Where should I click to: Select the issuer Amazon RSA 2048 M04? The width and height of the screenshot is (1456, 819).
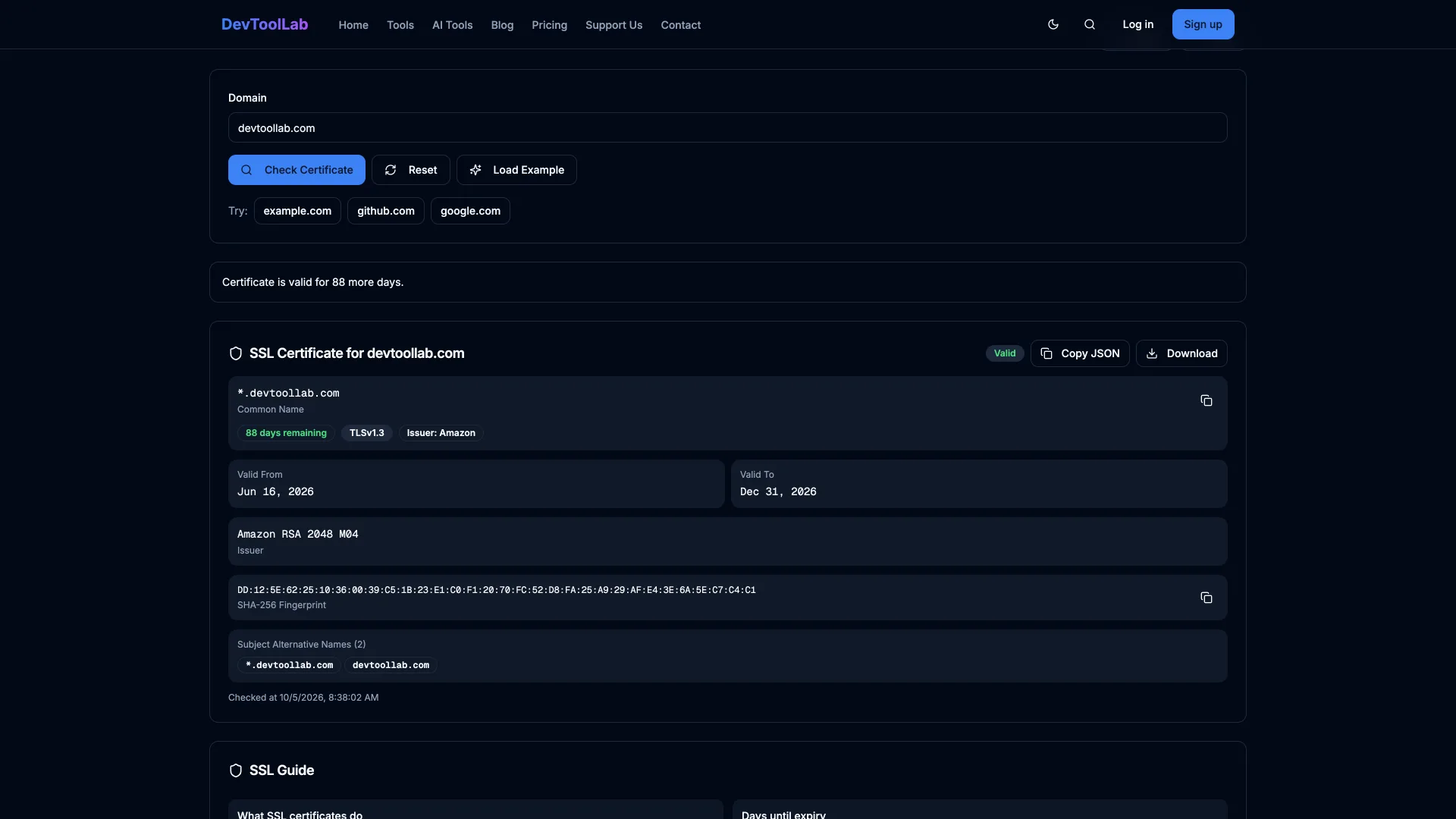click(298, 534)
